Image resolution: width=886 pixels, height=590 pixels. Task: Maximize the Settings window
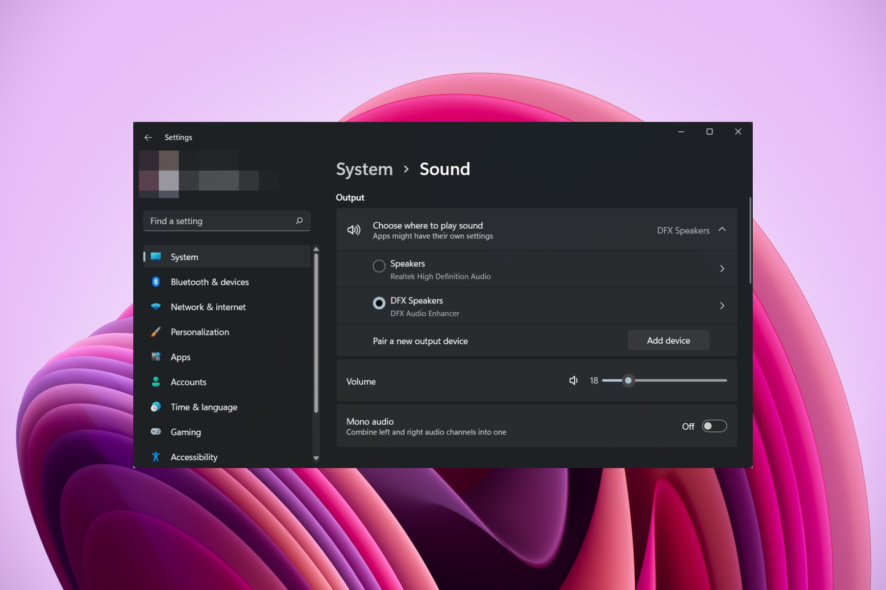[709, 132]
